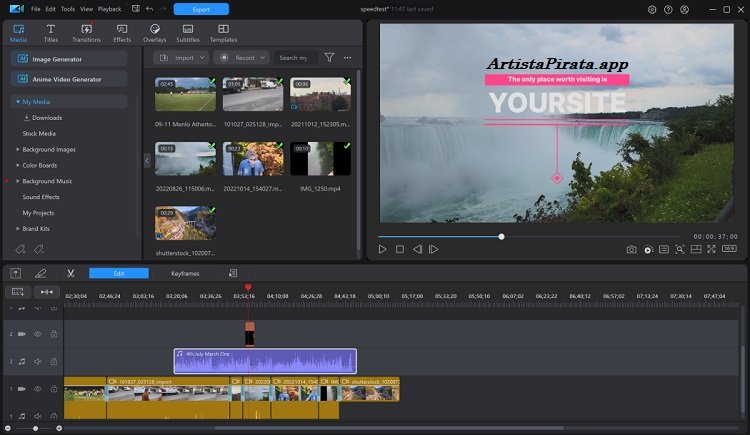Select the IMG_1250.mp4 thumbnail
The width and height of the screenshot is (750, 435).
(x=320, y=159)
